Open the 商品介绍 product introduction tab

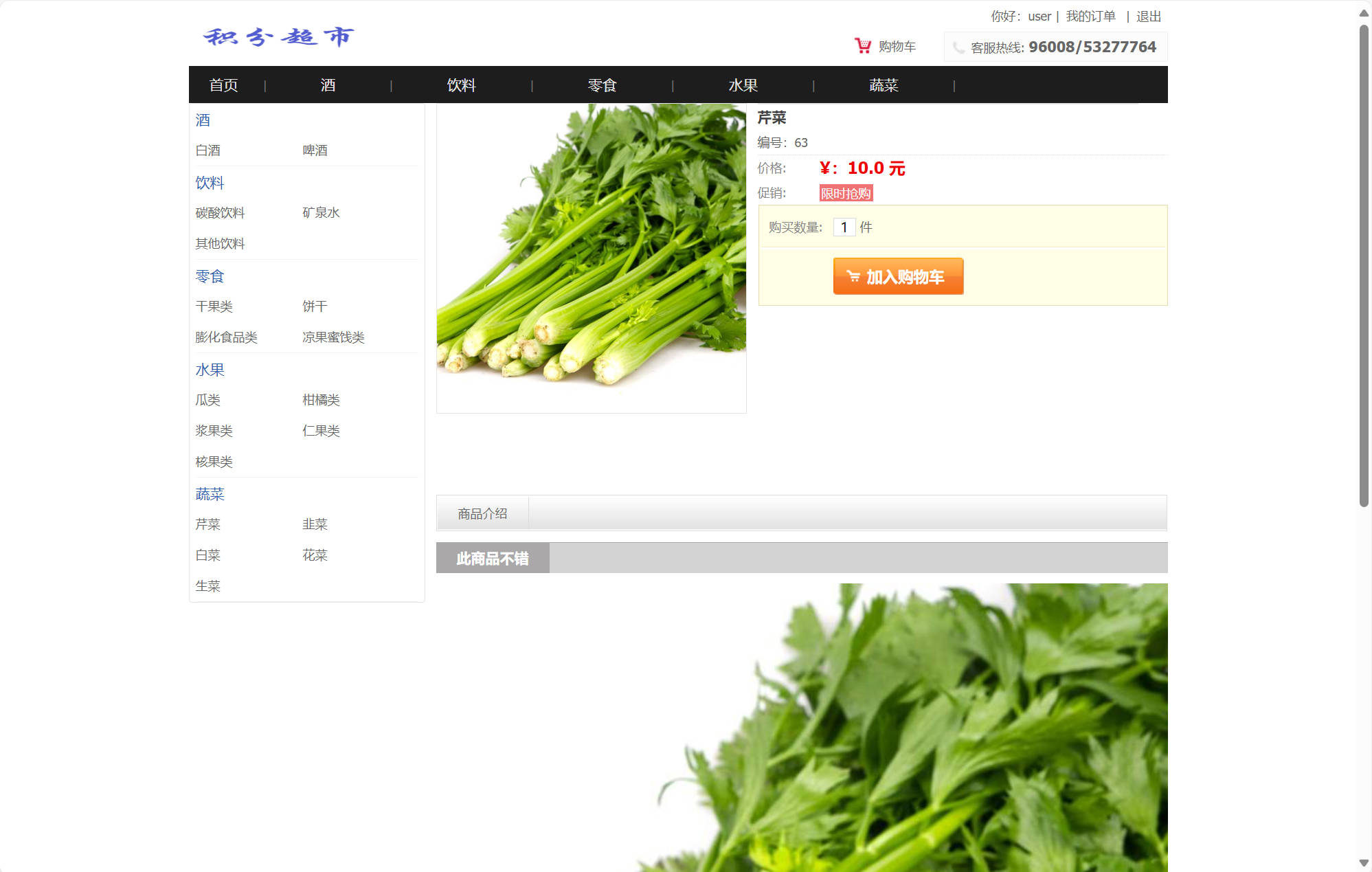pos(482,513)
